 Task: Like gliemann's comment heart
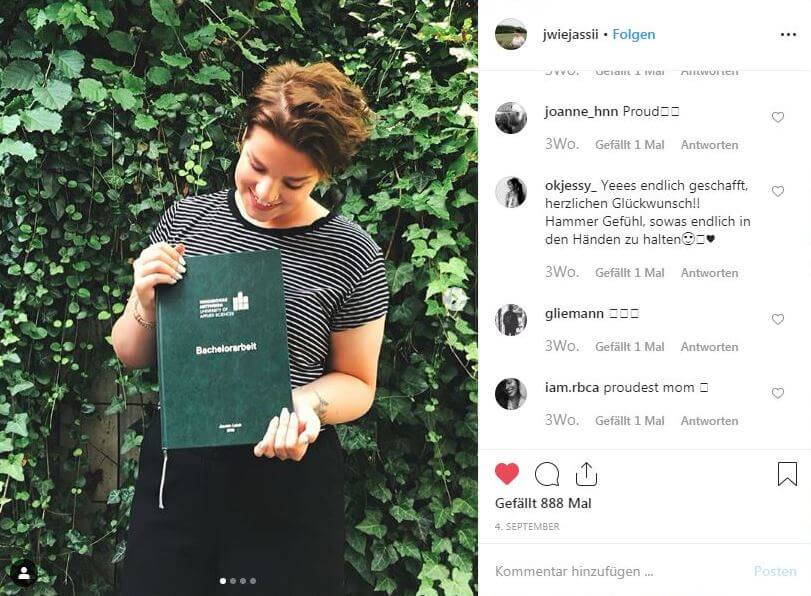click(x=777, y=319)
